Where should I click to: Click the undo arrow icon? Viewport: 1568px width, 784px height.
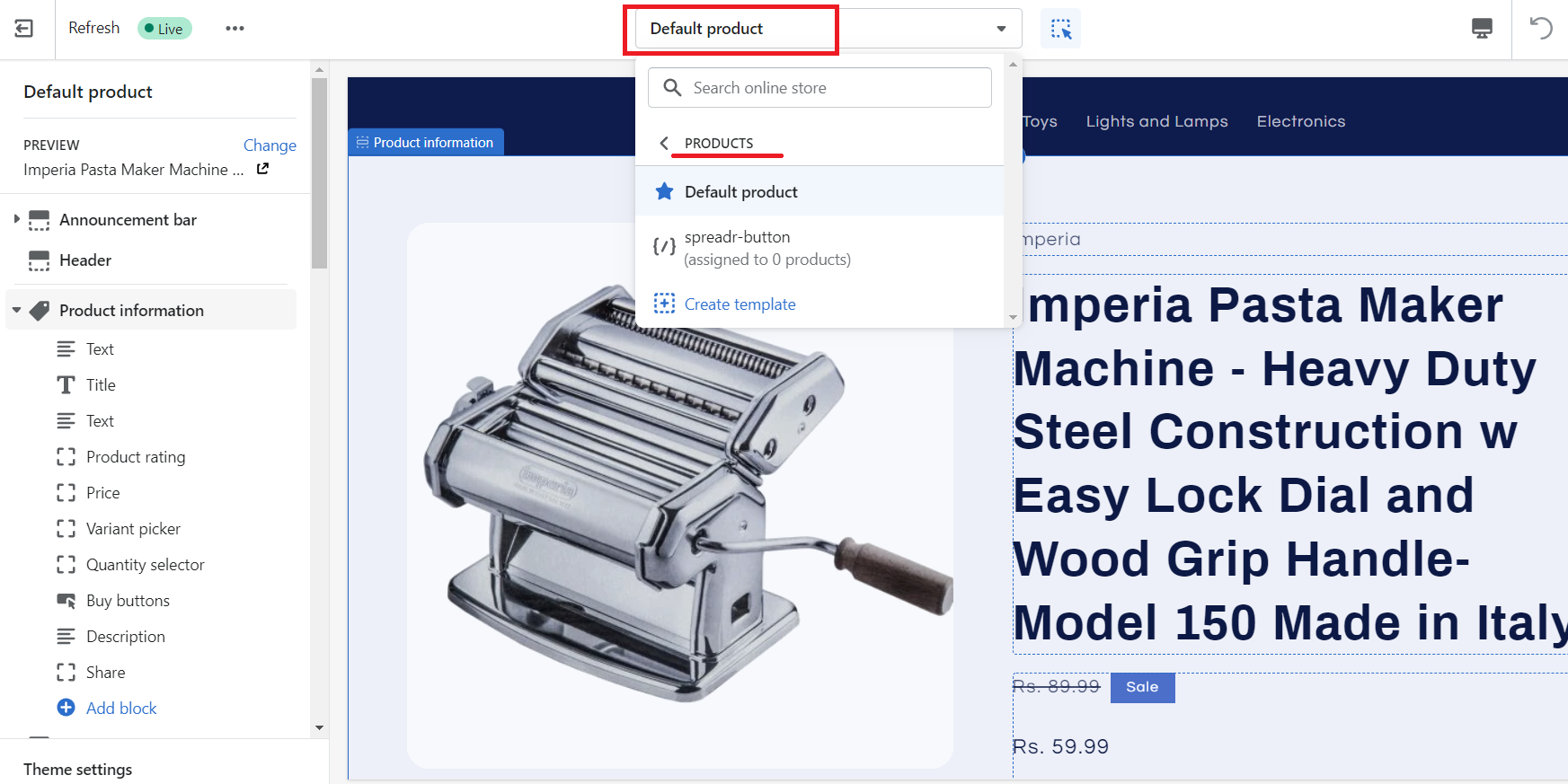[x=1541, y=29]
